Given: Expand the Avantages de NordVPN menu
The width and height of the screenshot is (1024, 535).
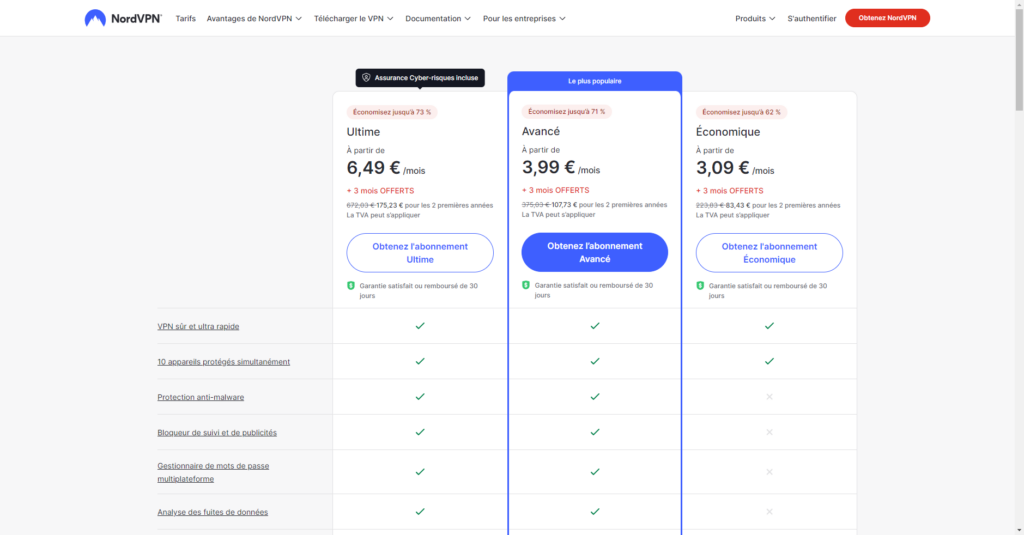Looking at the screenshot, I should (255, 18).
